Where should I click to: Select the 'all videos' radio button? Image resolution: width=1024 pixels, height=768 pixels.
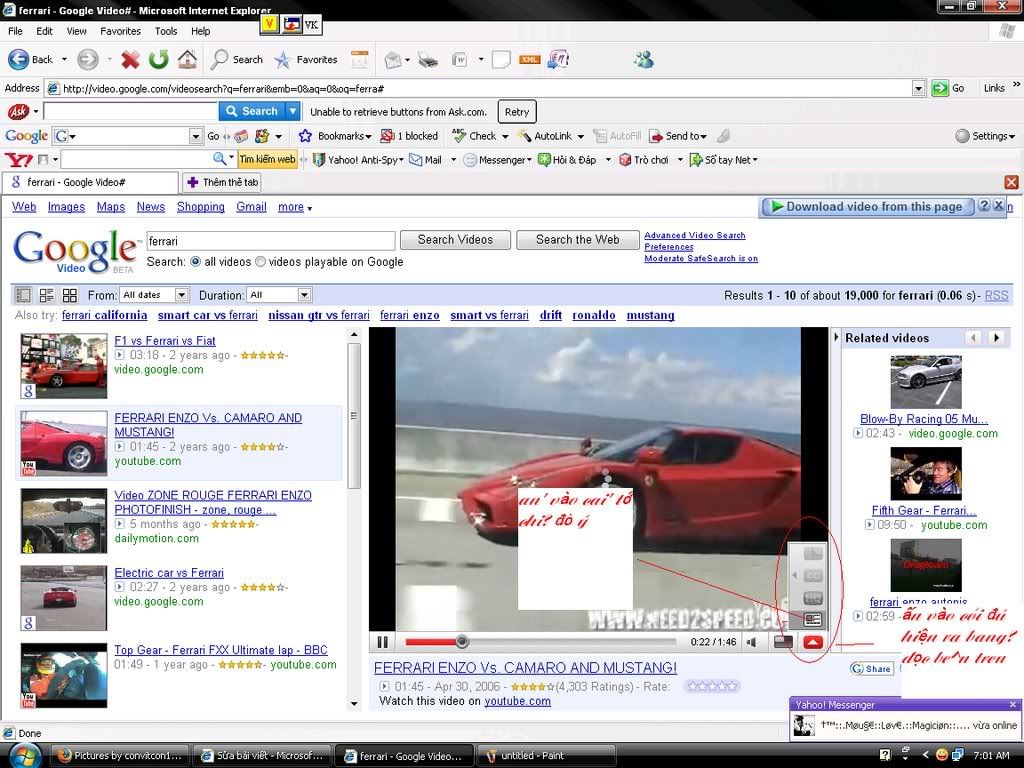tap(195, 261)
